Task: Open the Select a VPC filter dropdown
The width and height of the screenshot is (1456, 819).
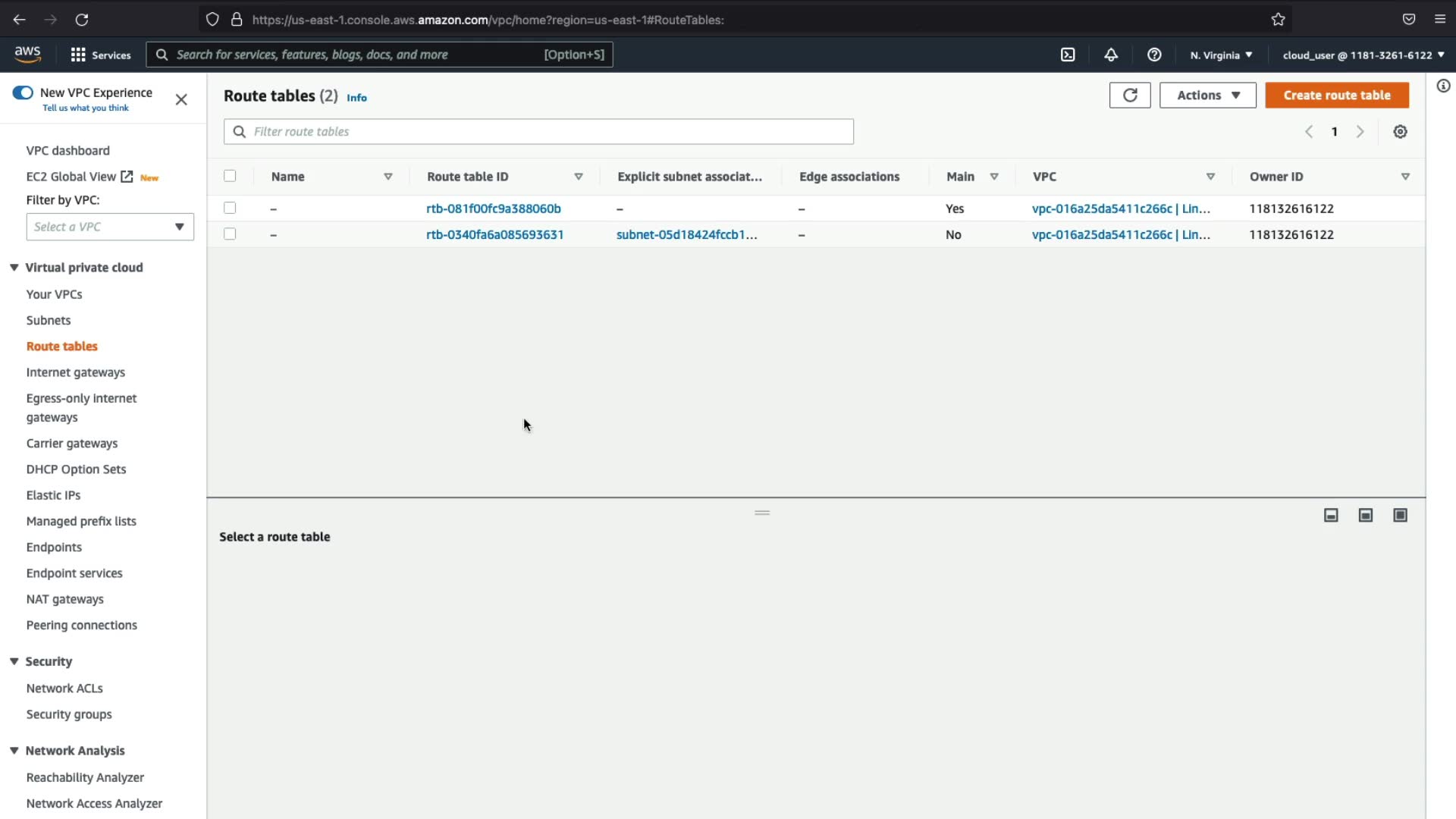Action: tap(110, 227)
